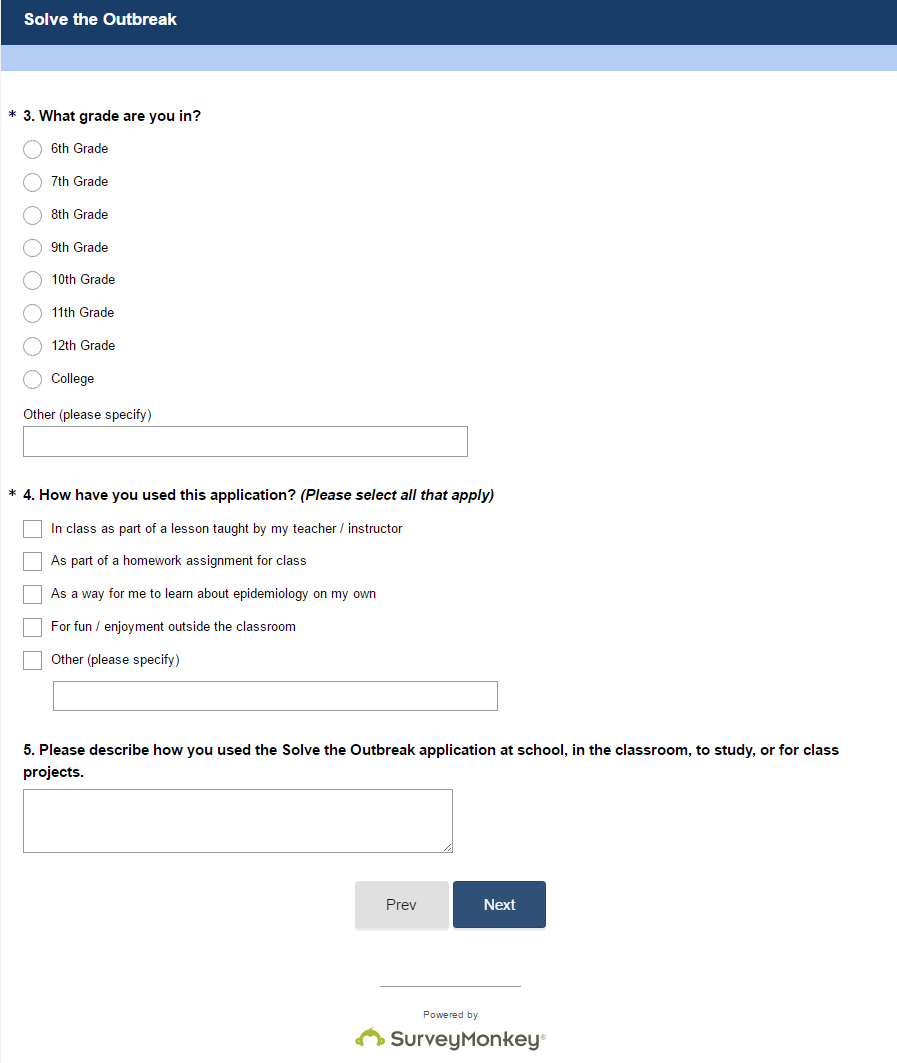This screenshot has width=897, height=1063.
Task: Choose 7th Grade option
Action: (33, 182)
